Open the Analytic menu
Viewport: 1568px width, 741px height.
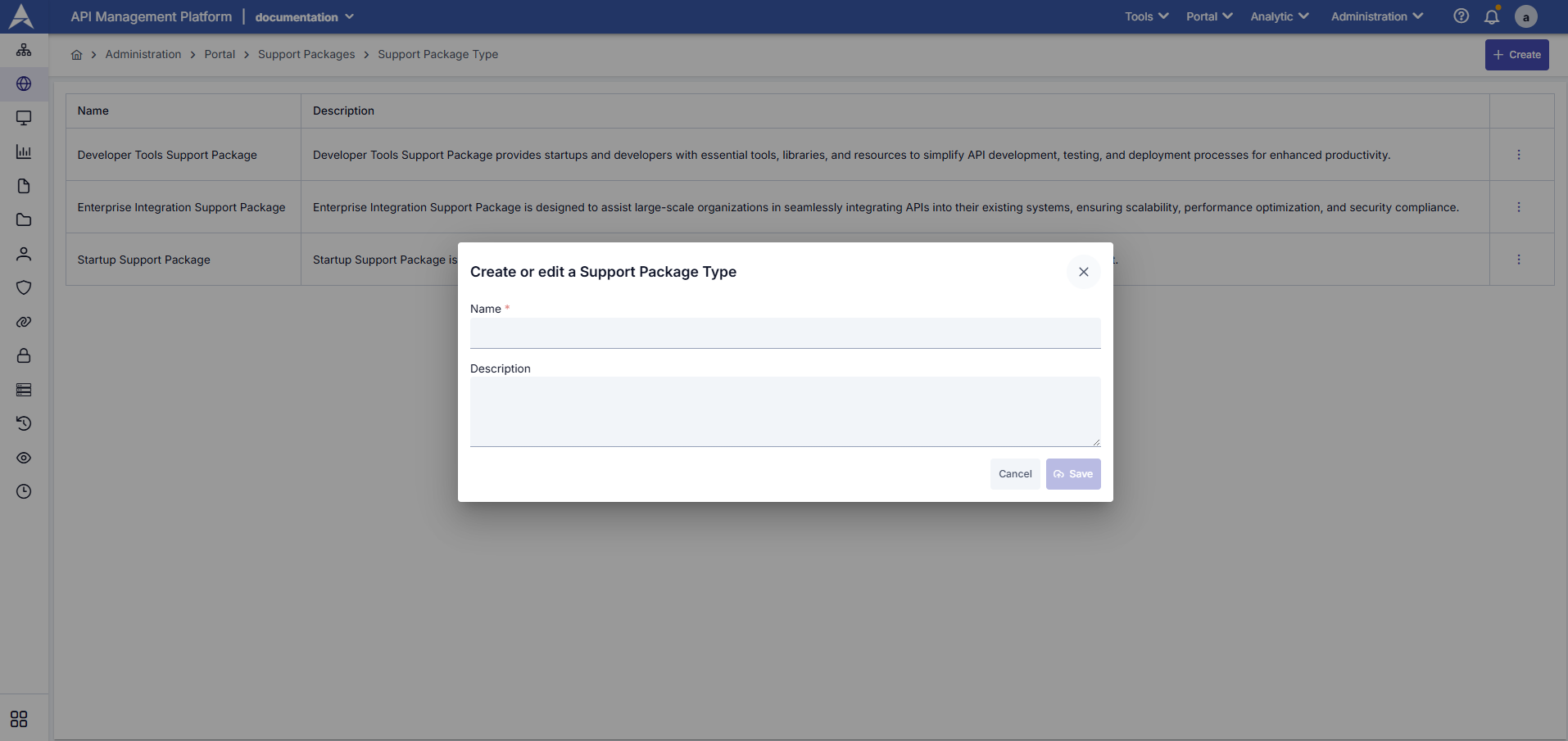1278,16
